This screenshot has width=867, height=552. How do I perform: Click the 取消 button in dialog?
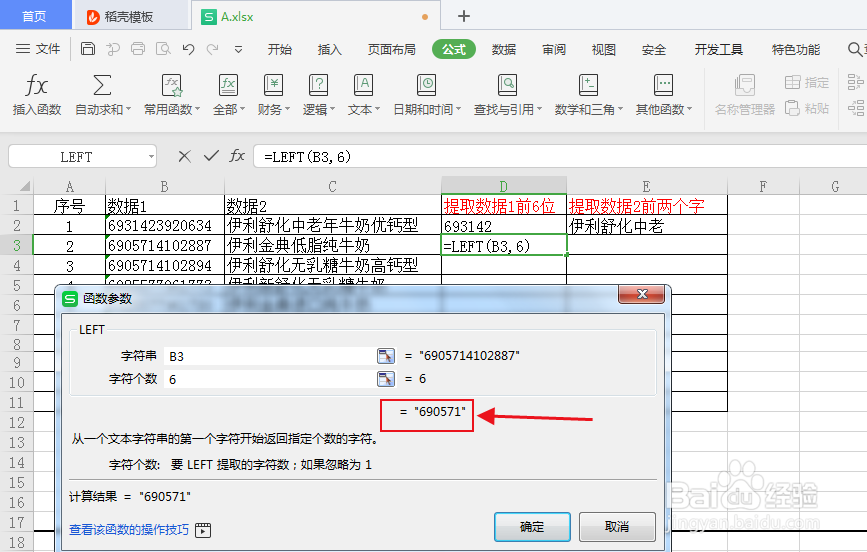point(617,527)
